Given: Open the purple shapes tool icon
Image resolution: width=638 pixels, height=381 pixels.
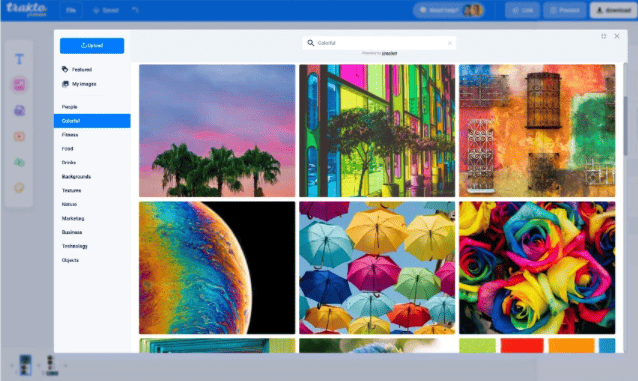Looking at the screenshot, I should tap(19, 110).
